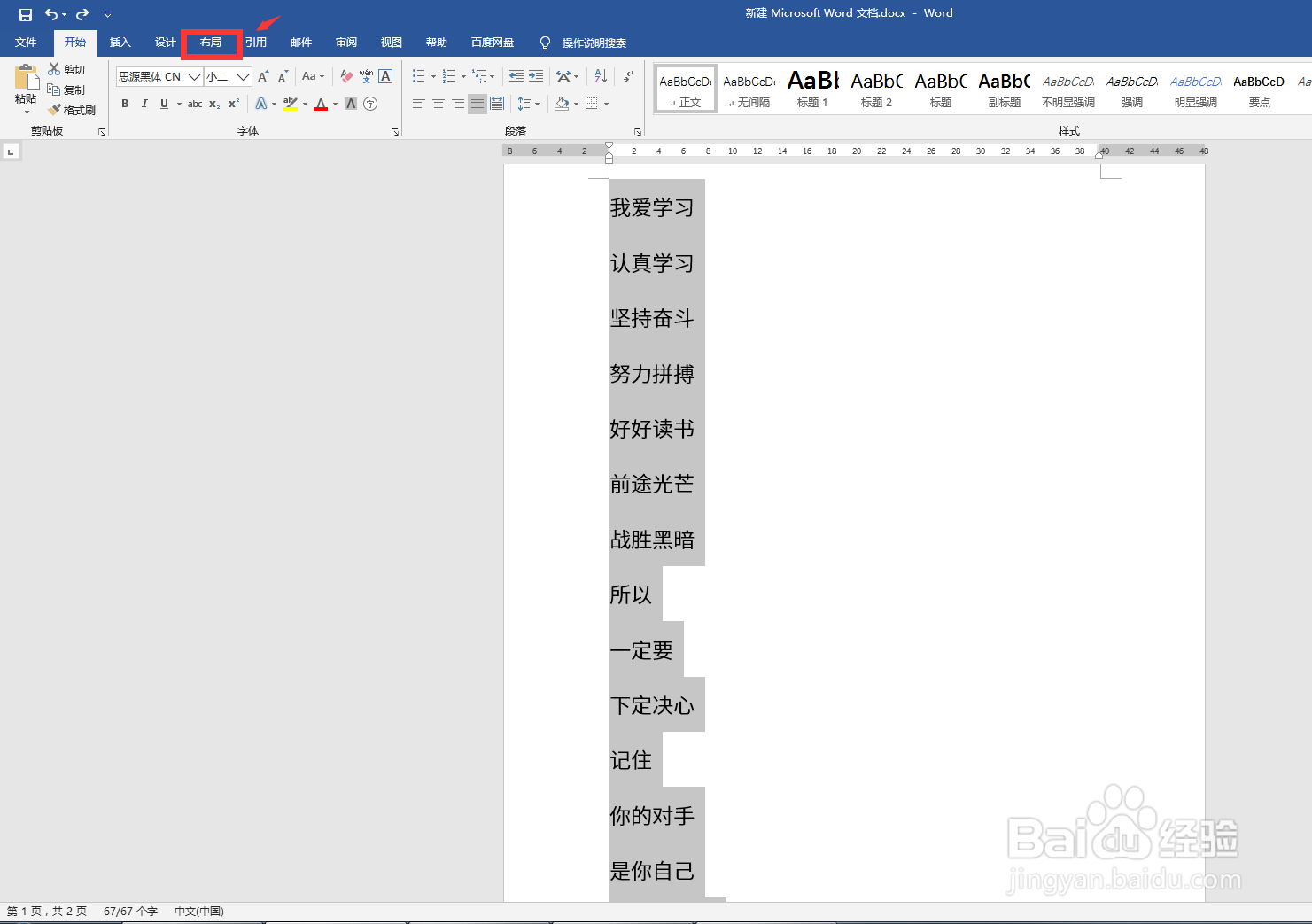The image size is (1312, 924).
Task: Shrink font size with the smaller-A icon
Action: pos(283,76)
